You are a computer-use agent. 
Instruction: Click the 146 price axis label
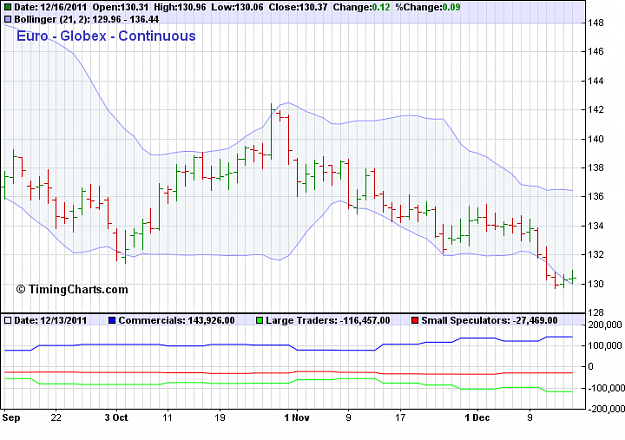tap(596, 51)
